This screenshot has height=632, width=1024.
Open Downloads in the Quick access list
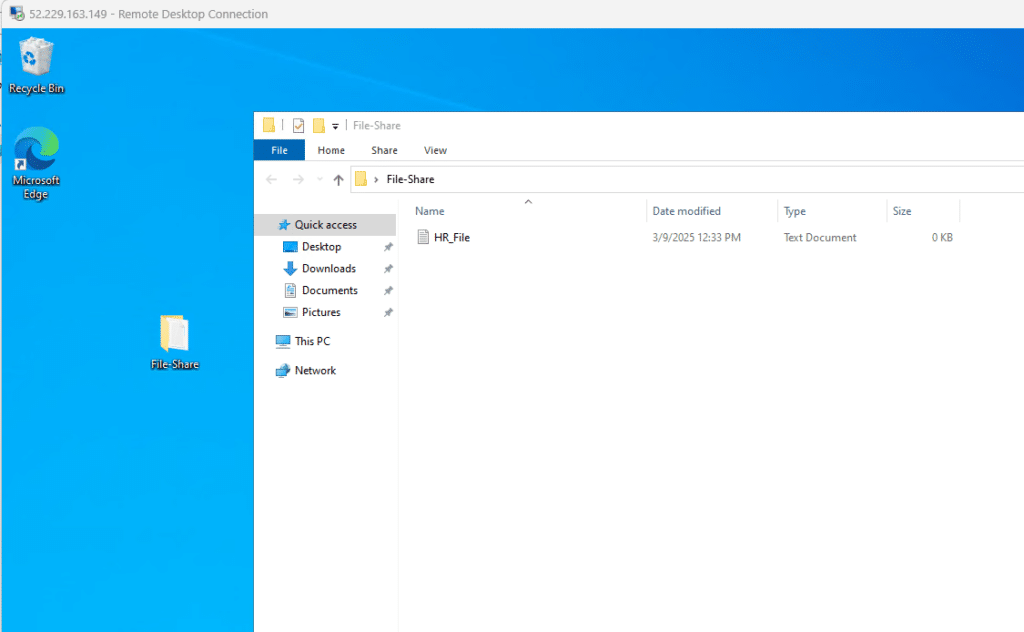pos(328,268)
